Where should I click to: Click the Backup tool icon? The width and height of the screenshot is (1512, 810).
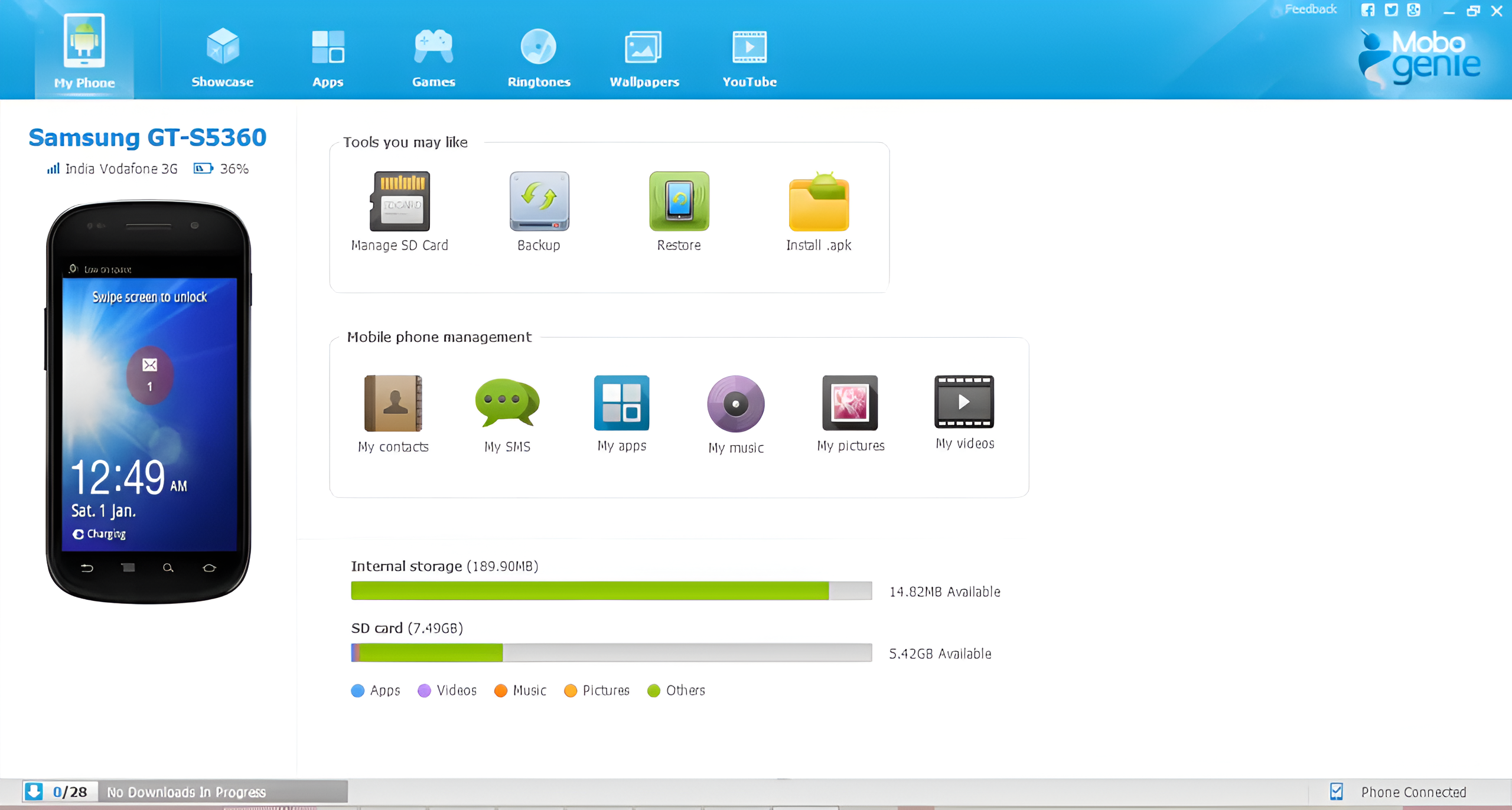point(539,202)
